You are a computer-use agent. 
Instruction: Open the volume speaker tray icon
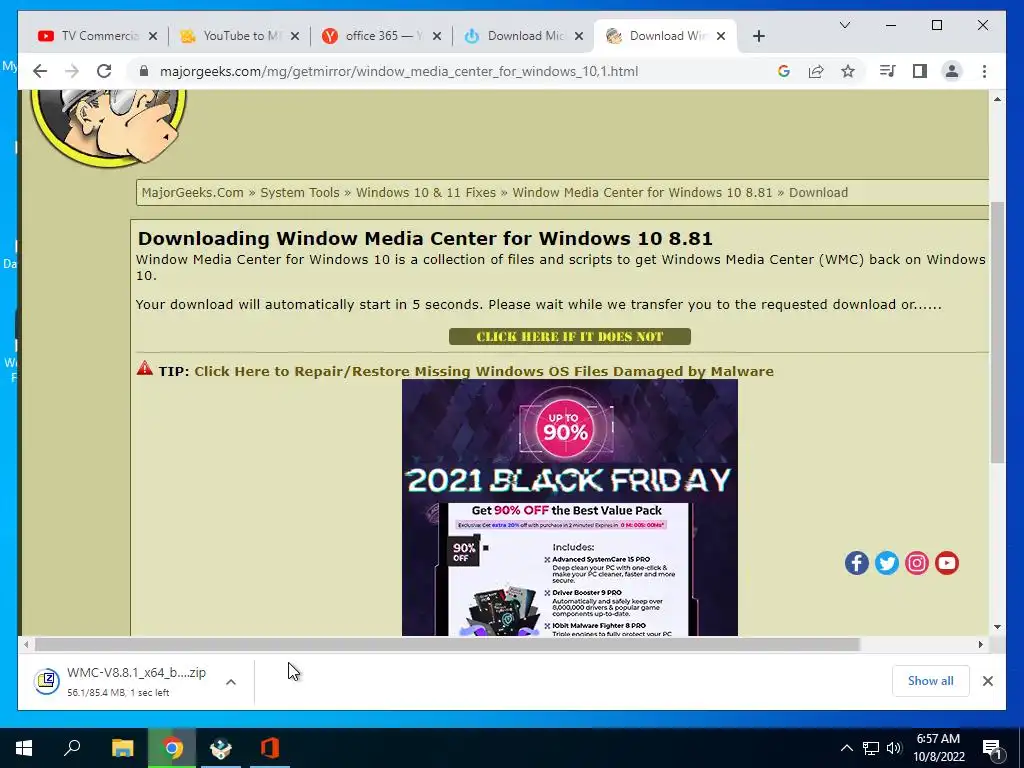[894, 748]
